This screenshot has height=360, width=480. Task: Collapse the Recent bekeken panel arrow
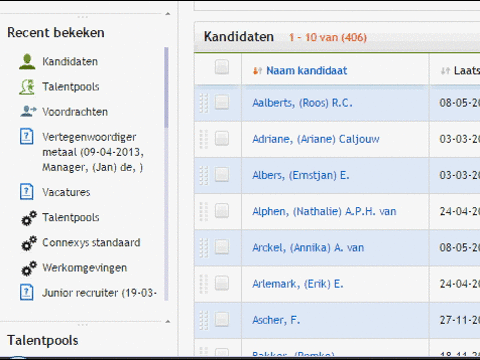click(x=168, y=14)
